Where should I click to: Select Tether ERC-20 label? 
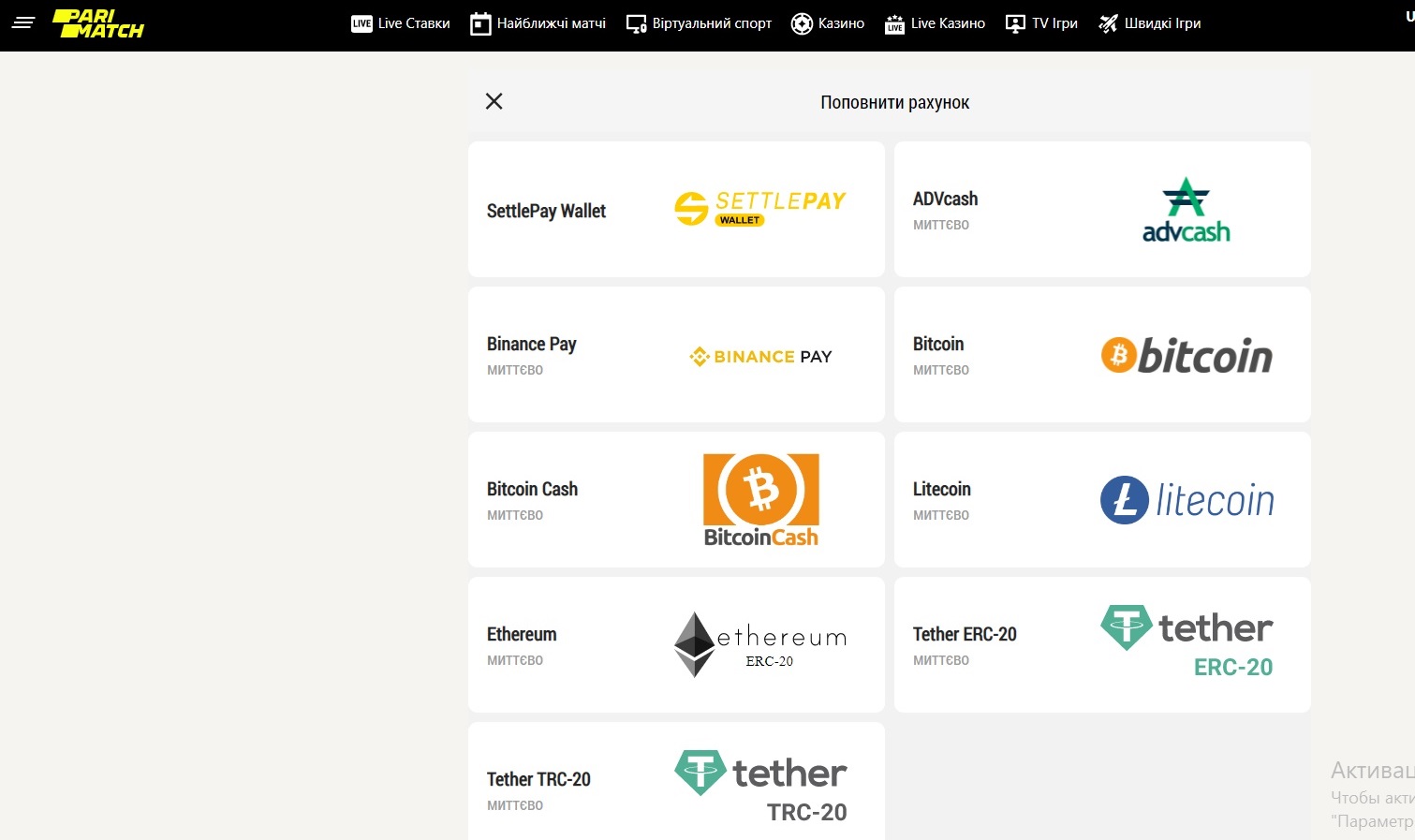[x=965, y=634]
